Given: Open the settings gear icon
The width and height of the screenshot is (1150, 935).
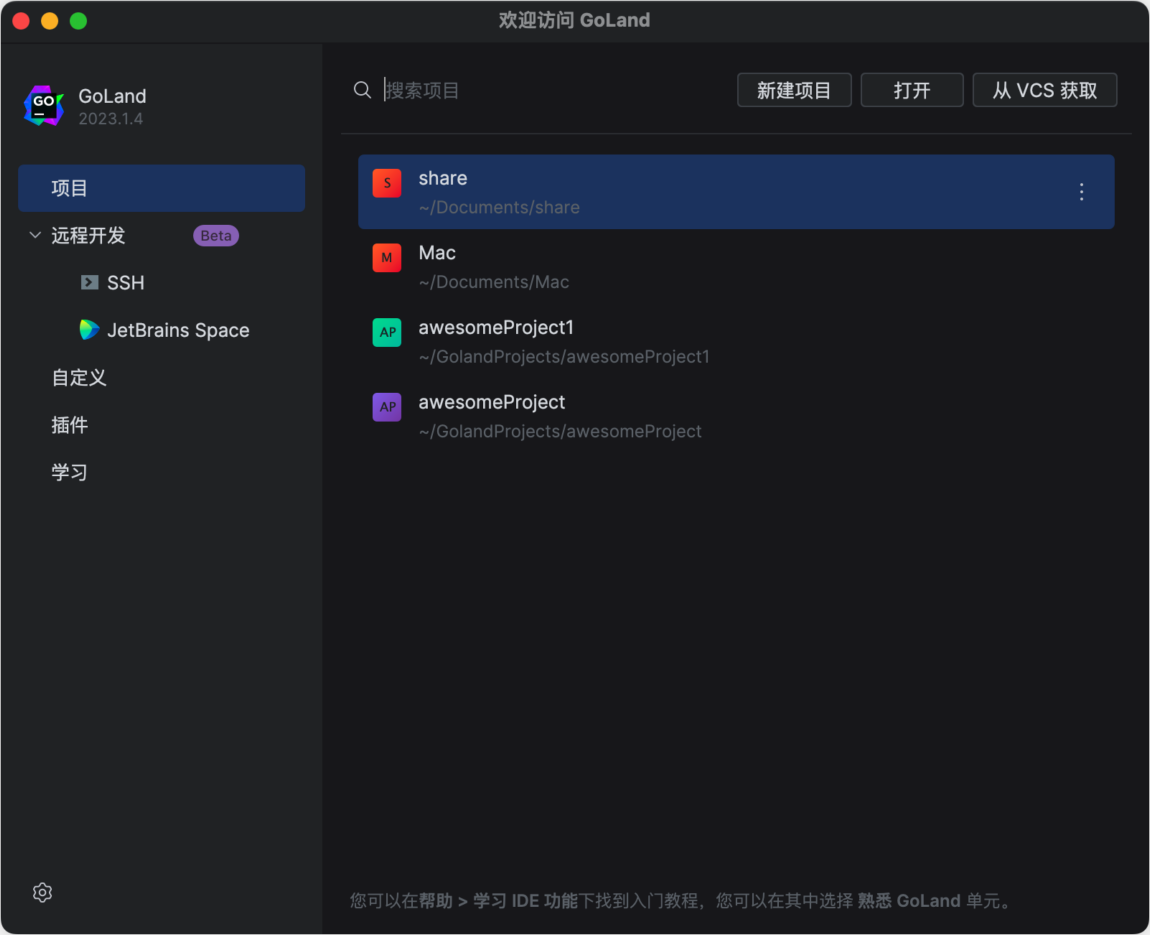Looking at the screenshot, I should (x=43, y=892).
